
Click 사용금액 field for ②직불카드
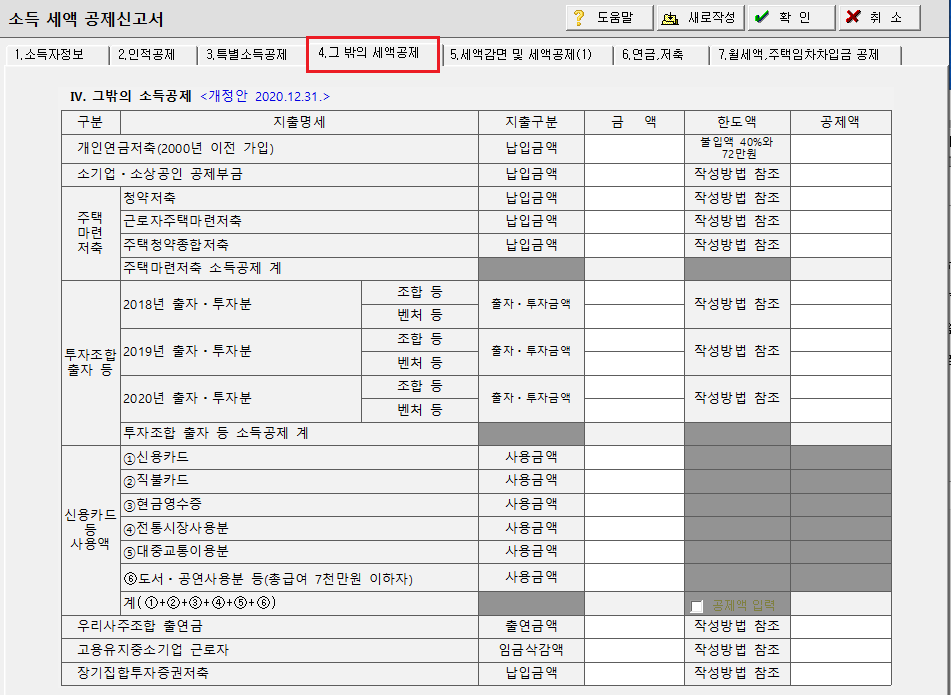(x=634, y=481)
